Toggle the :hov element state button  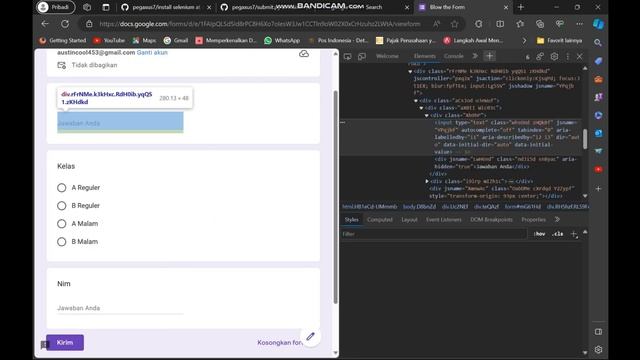tap(539, 234)
